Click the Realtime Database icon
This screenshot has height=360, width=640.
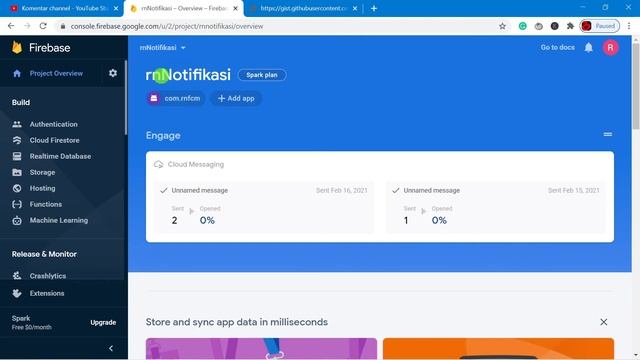click(17, 156)
